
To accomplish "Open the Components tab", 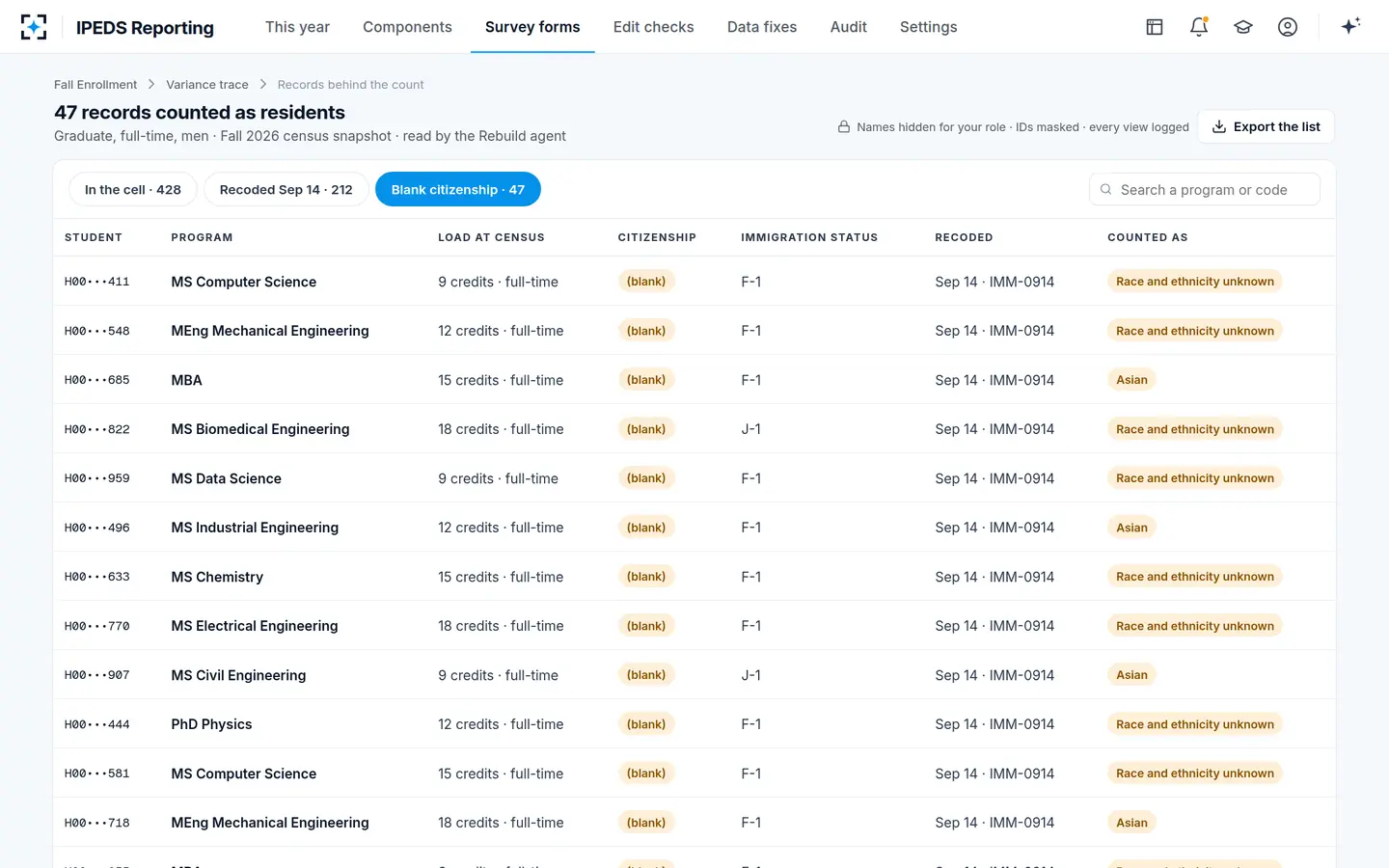I will (x=407, y=27).
